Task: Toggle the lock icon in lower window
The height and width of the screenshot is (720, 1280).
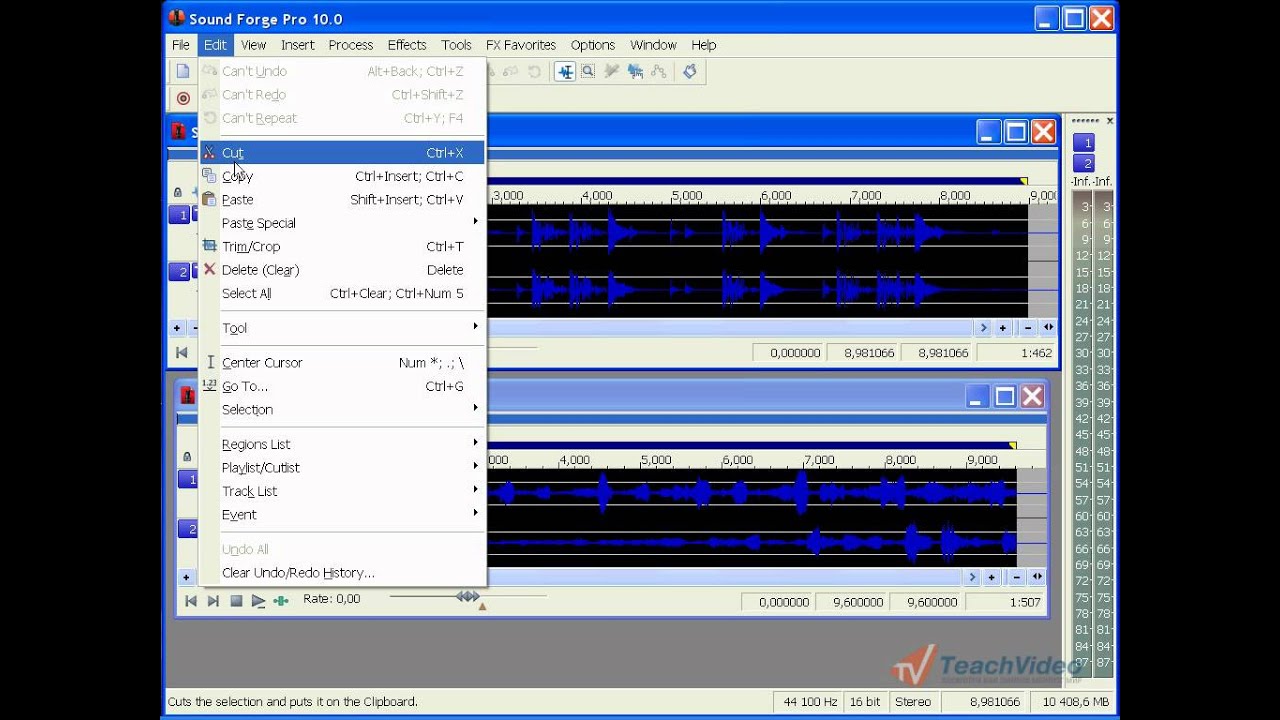Action: tap(186, 457)
